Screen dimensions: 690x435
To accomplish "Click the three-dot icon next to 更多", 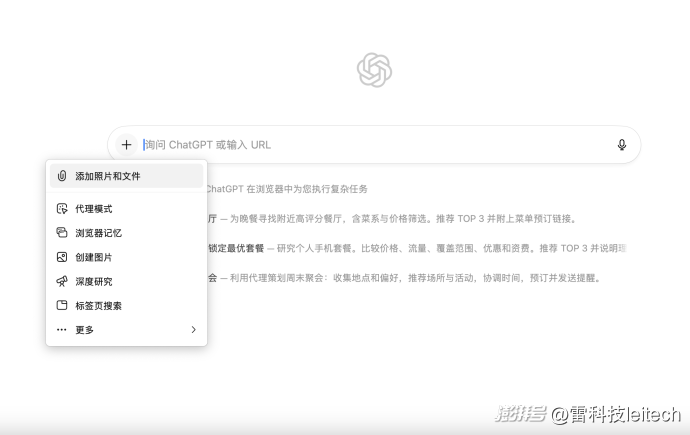I will click(62, 330).
